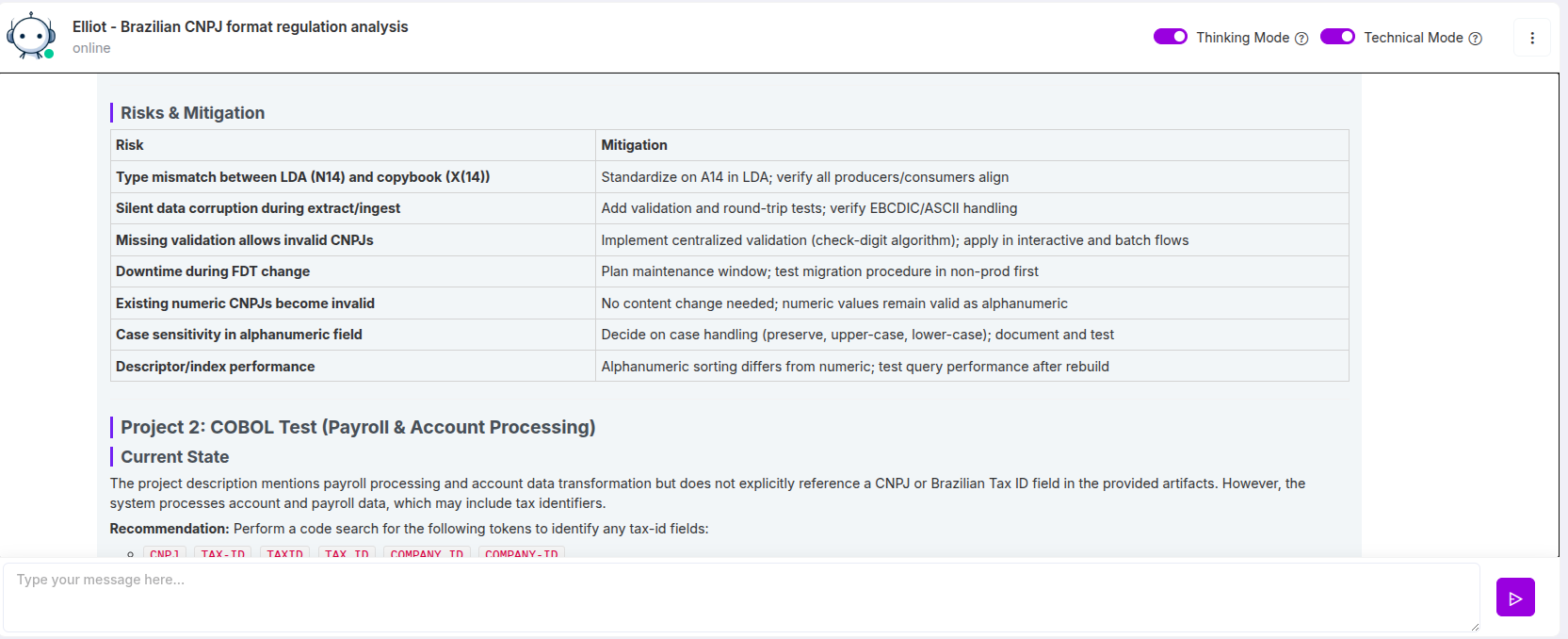Image resolution: width=1568 pixels, height=639 pixels.
Task: Click the Technical Mode help icon
Action: 1476,39
